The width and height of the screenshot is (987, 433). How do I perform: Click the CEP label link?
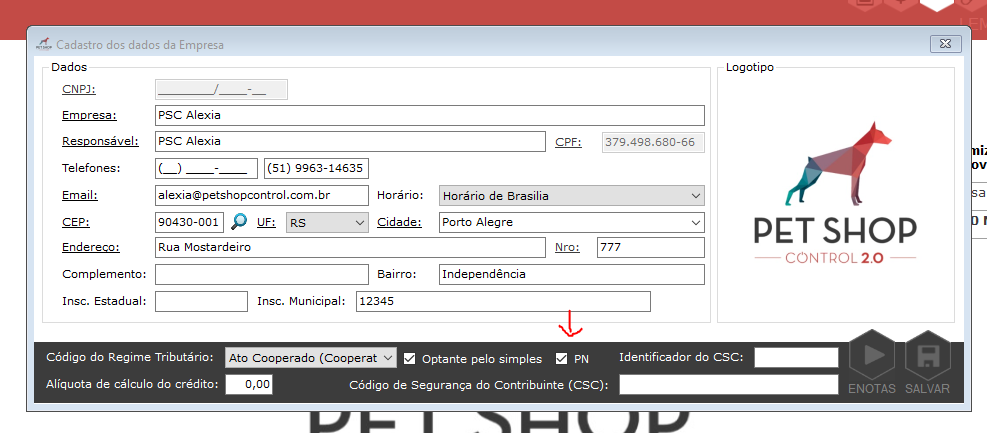pos(76,222)
